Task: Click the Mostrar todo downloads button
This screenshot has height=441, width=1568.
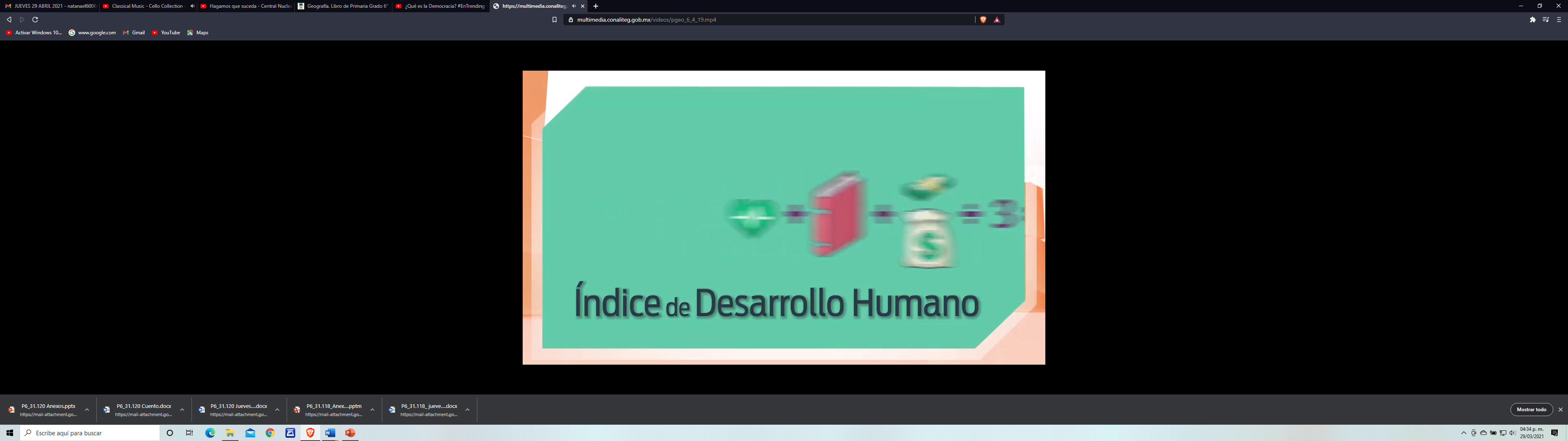Action: (1531, 410)
